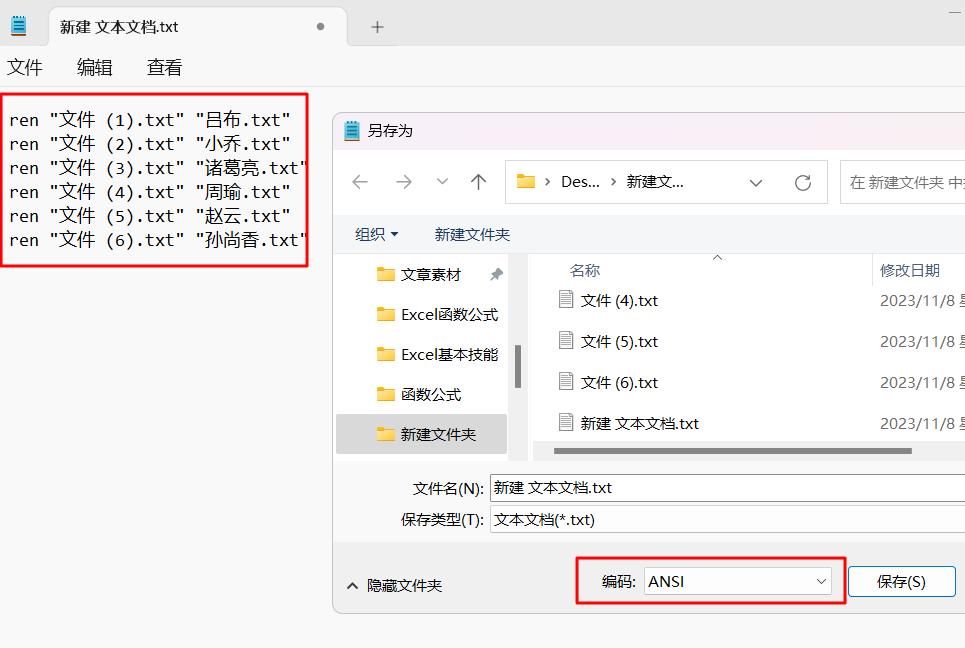Click the 另存为 dialog title icon
The image size is (965, 648).
(352, 130)
